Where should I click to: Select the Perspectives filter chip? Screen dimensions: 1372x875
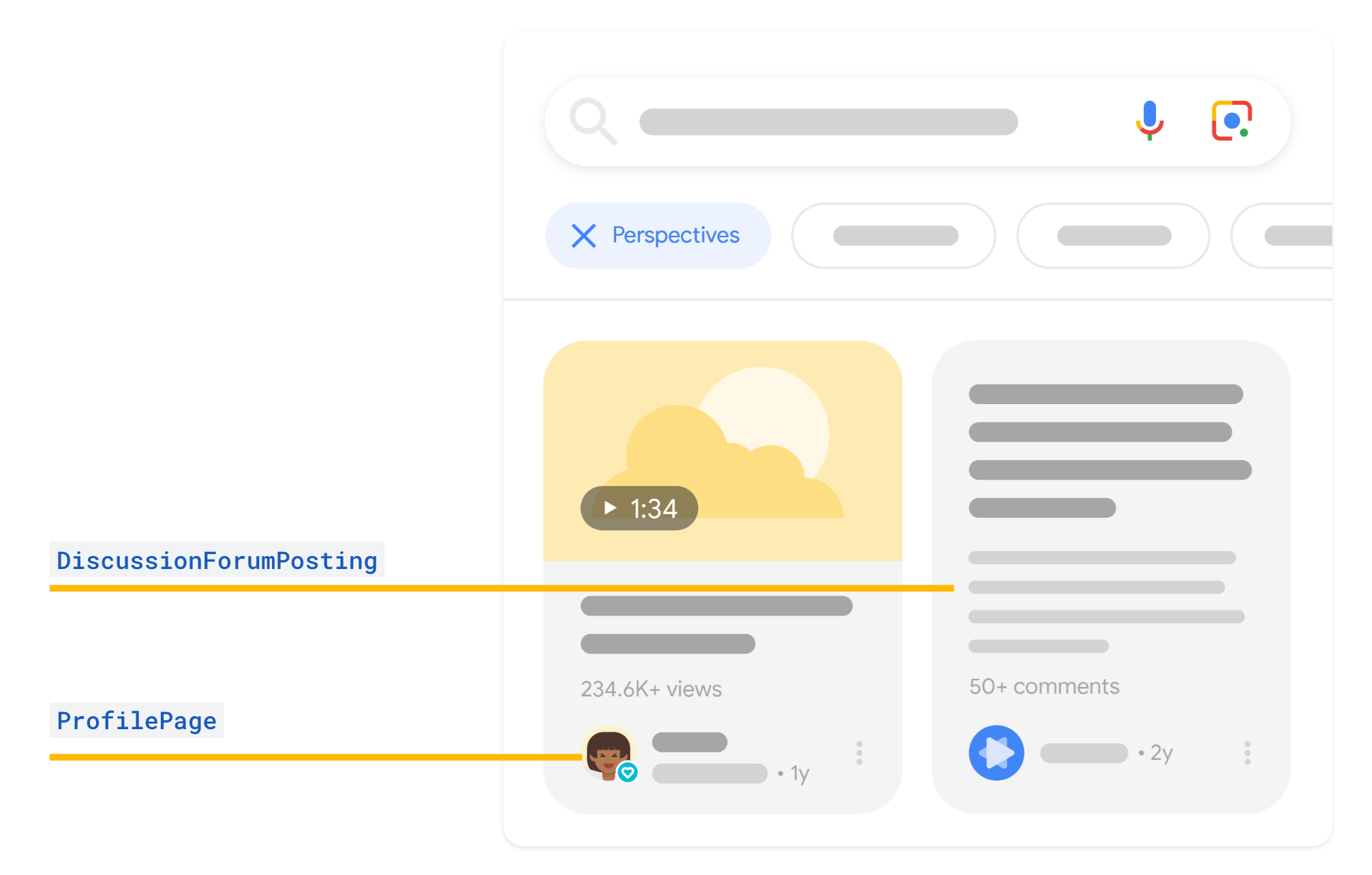(x=656, y=235)
